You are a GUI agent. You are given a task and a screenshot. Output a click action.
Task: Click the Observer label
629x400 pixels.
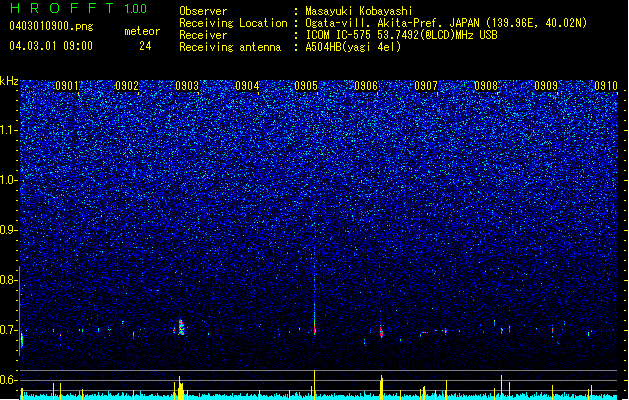coord(203,11)
